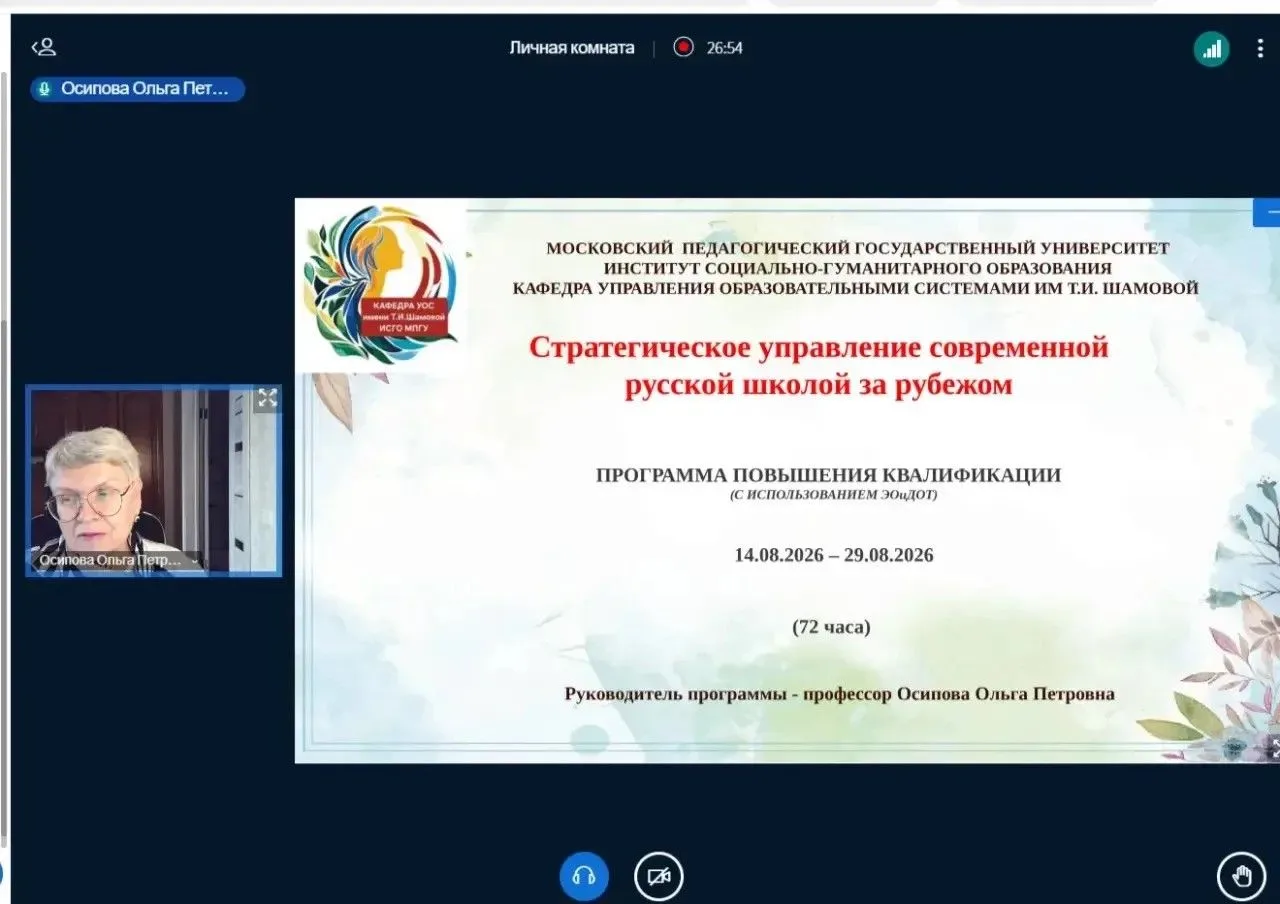1280x904 pixels.
Task: Open the dropdown arrow on video name label
Action: coord(194,561)
